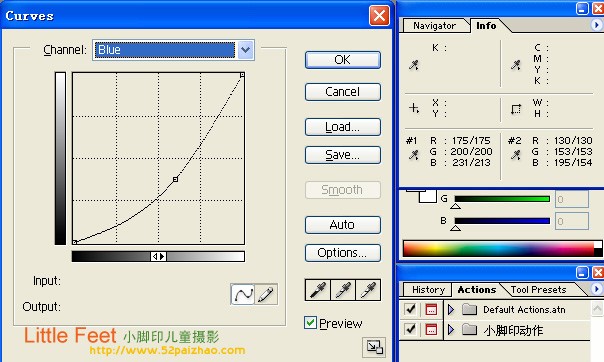The image size is (604, 362).
Task: Select the pencil freehand curve tool
Action: [266, 294]
